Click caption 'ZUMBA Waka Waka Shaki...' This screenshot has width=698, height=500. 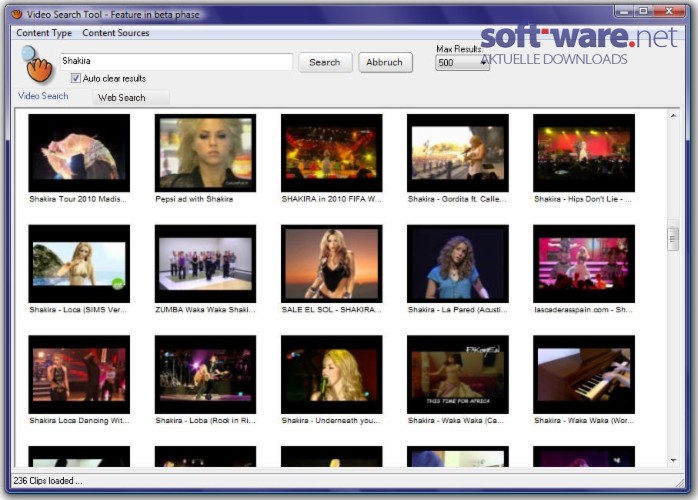[205, 309]
